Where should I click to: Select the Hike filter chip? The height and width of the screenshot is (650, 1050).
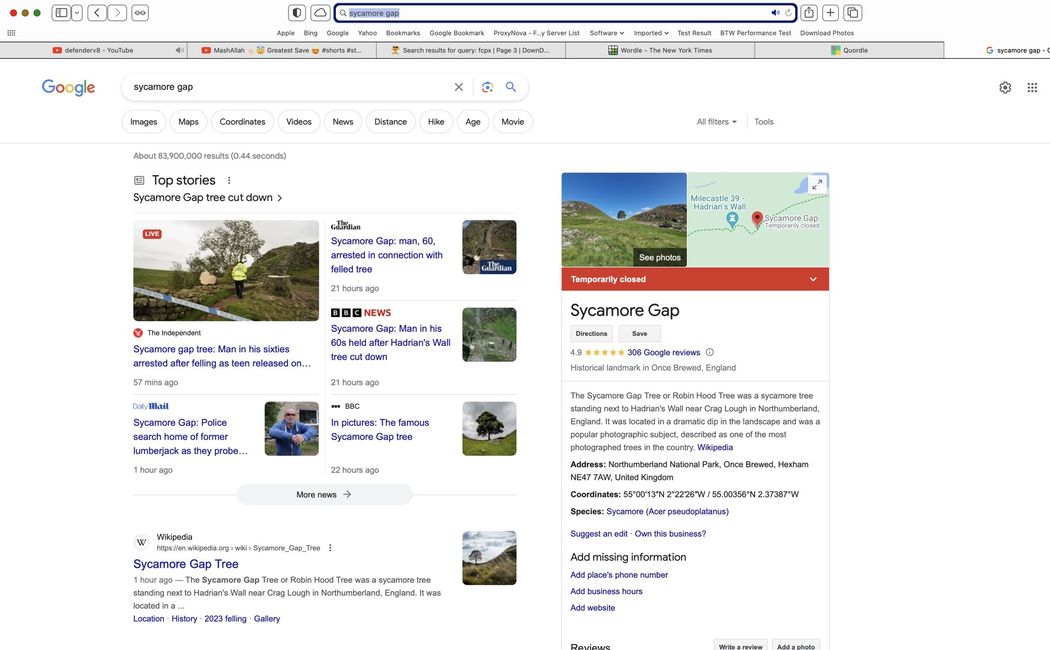click(x=436, y=122)
